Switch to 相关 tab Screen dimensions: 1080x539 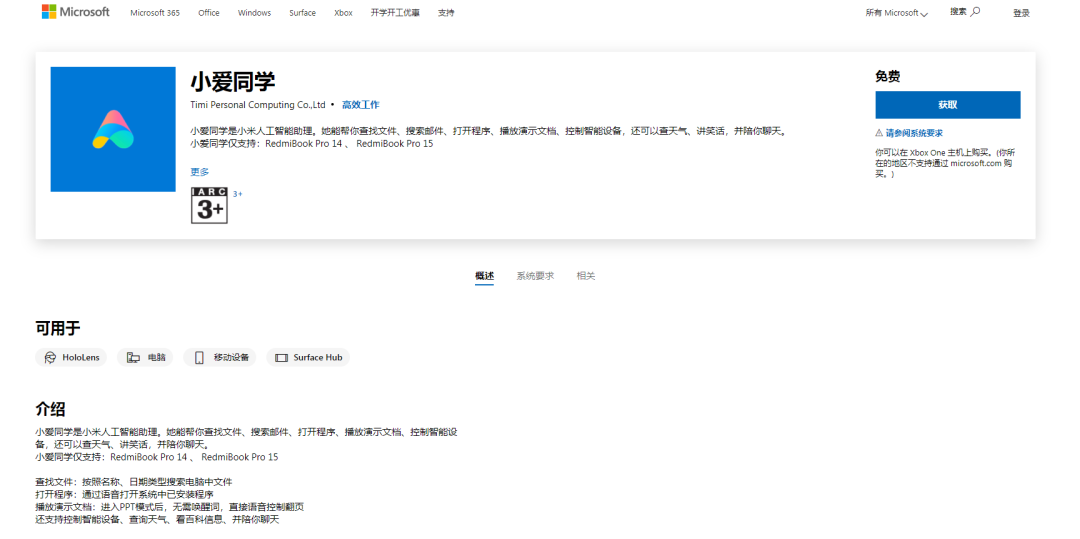coord(585,276)
